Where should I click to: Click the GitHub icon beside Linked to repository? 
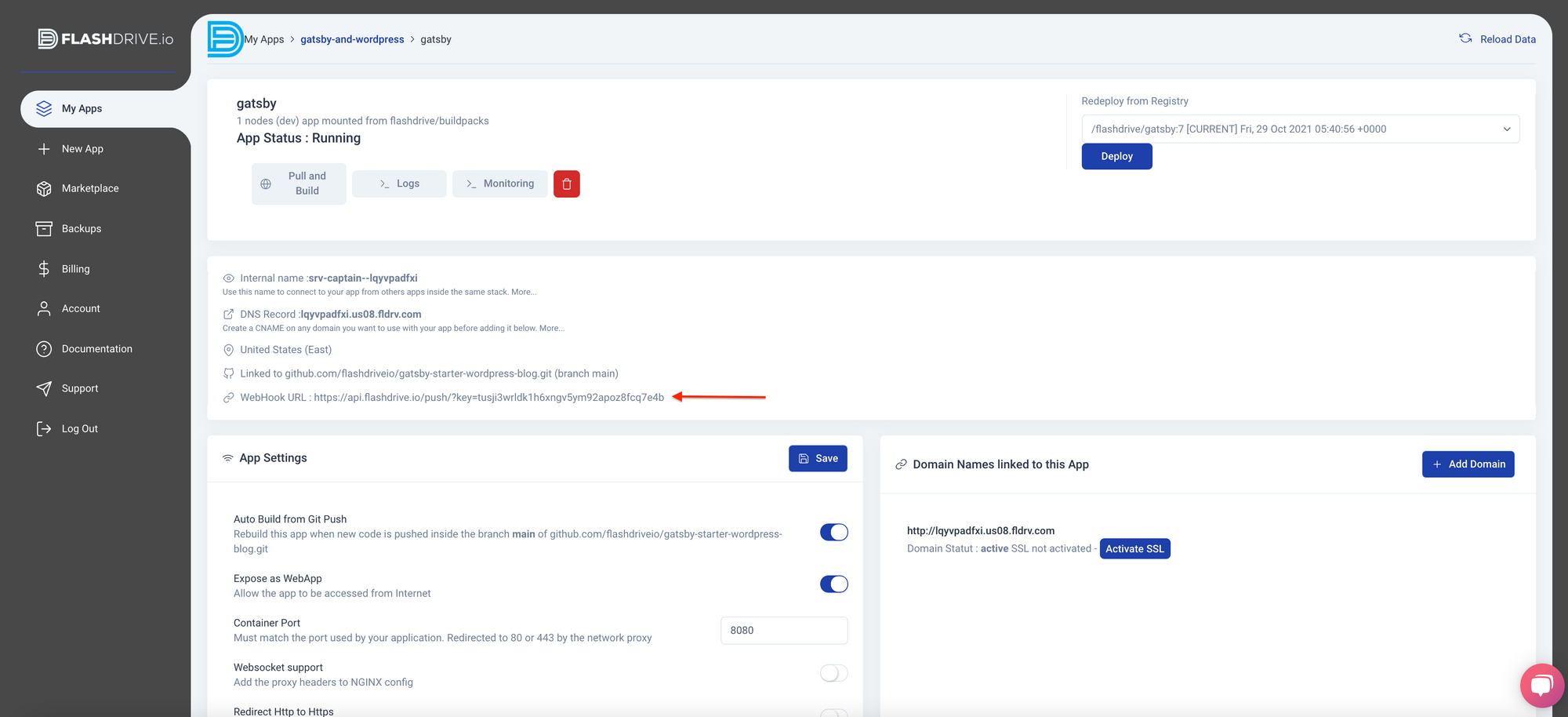coord(229,373)
